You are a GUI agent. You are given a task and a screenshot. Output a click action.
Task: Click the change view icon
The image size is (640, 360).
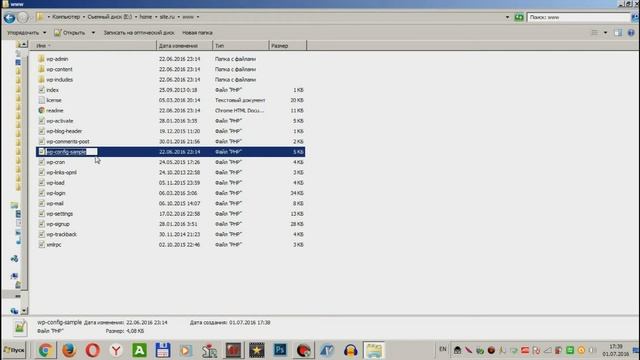click(595, 33)
